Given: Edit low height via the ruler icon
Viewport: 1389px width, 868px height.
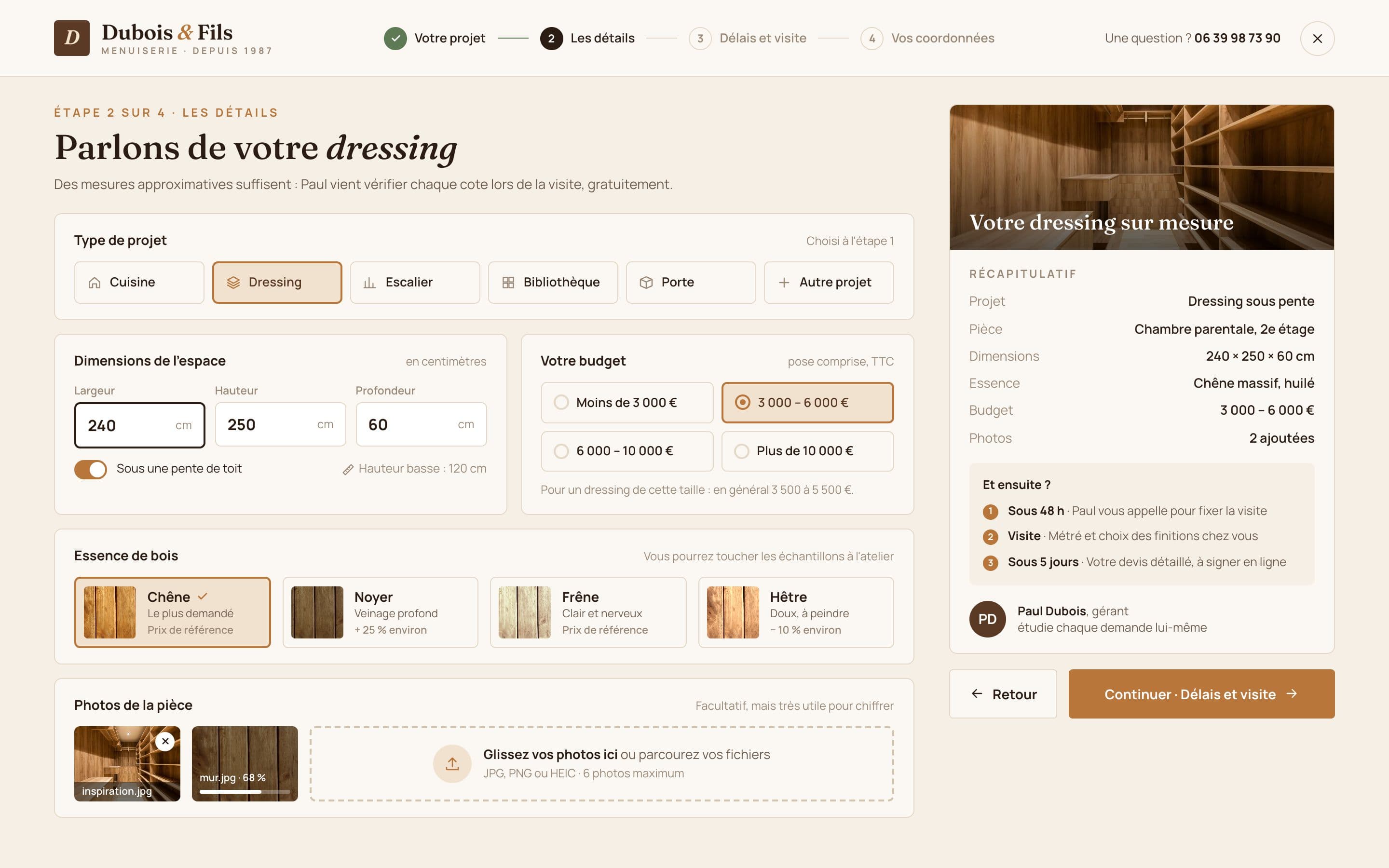Looking at the screenshot, I should (x=348, y=470).
